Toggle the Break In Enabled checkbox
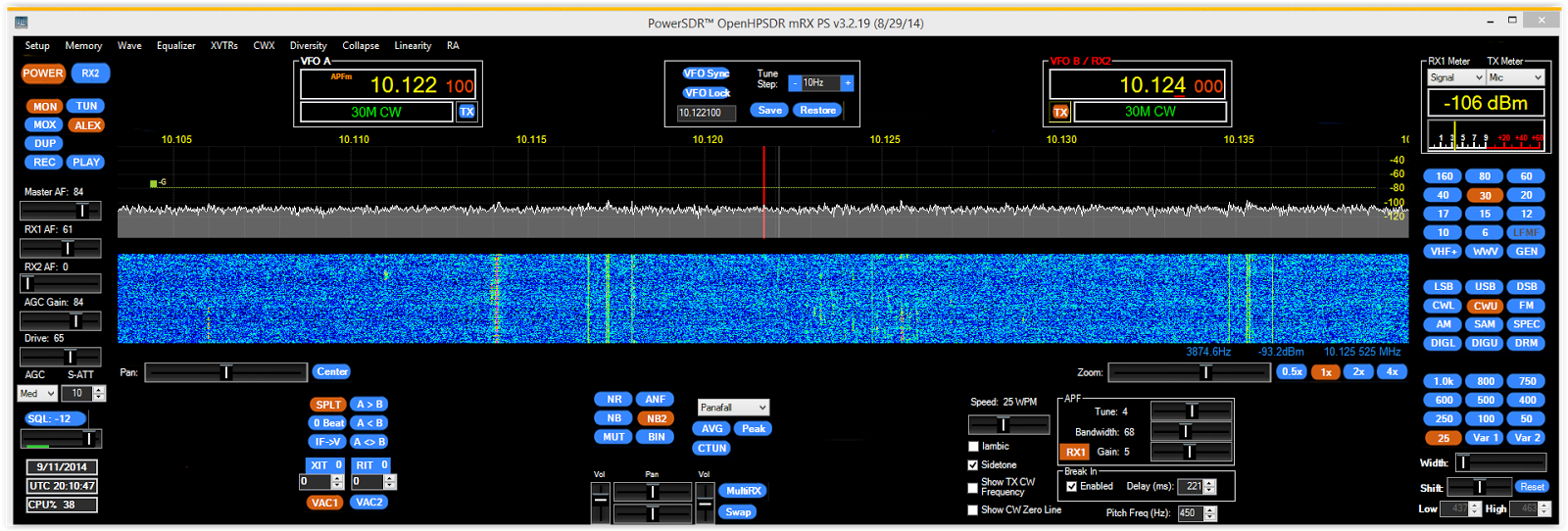Image resolution: width=1568 pixels, height=531 pixels. [1071, 486]
